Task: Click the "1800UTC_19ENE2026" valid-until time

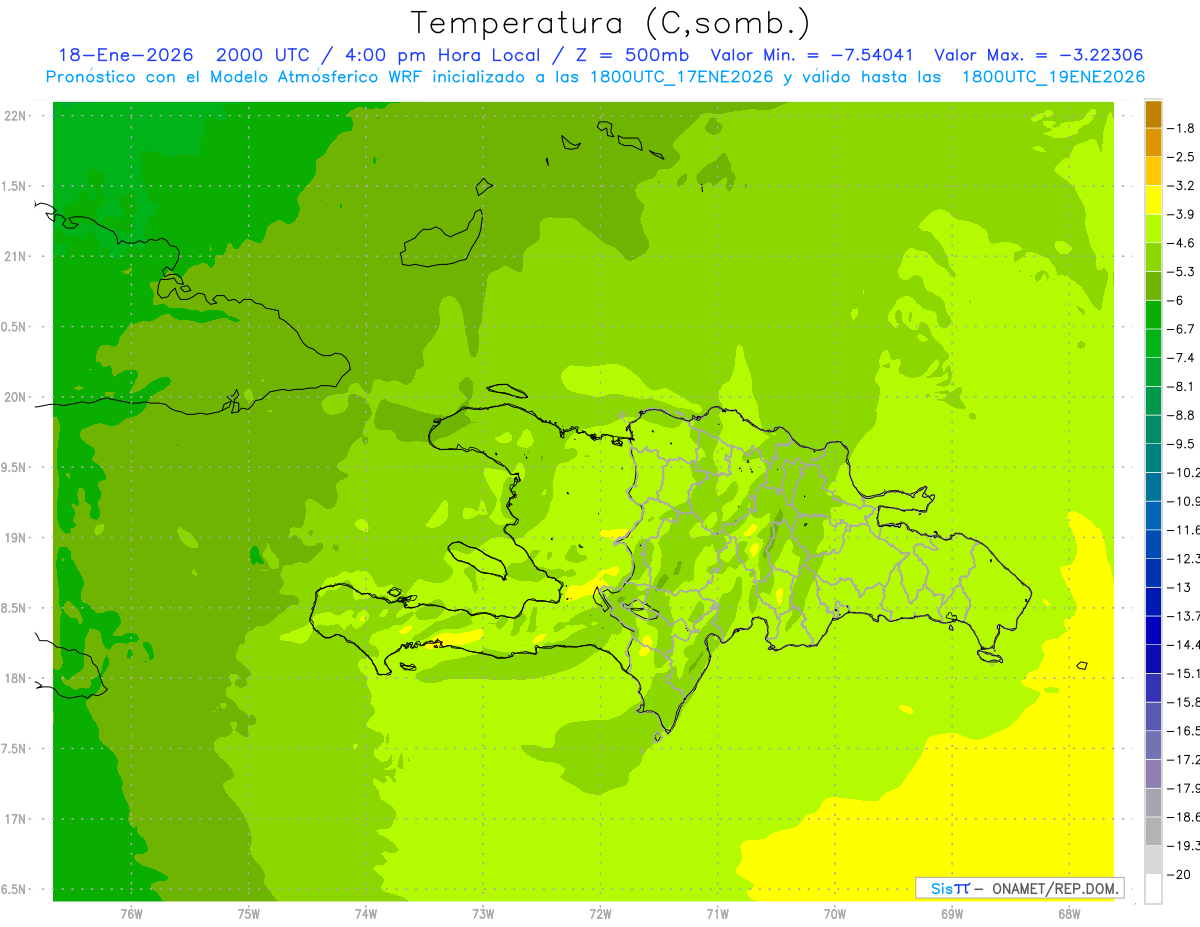Action: tap(1053, 77)
